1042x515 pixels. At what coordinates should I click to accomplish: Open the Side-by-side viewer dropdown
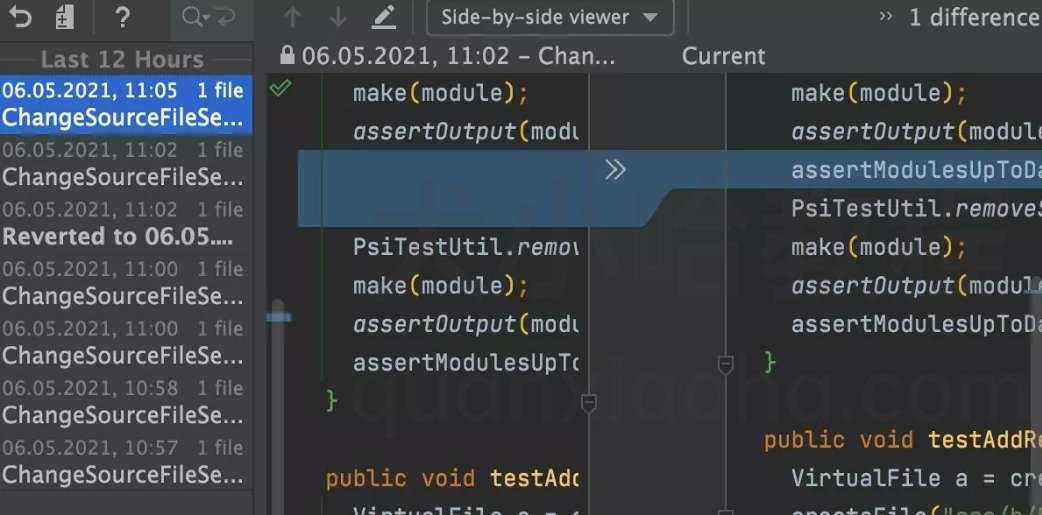tap(550, 17)
